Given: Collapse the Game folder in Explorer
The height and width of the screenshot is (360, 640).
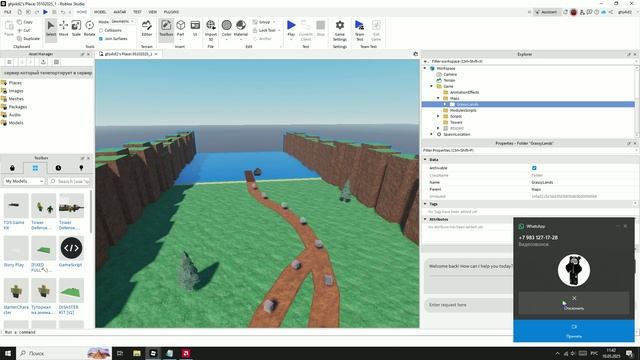Looking at the screenshot, I should pyautogui.click(x=432, y=86).
